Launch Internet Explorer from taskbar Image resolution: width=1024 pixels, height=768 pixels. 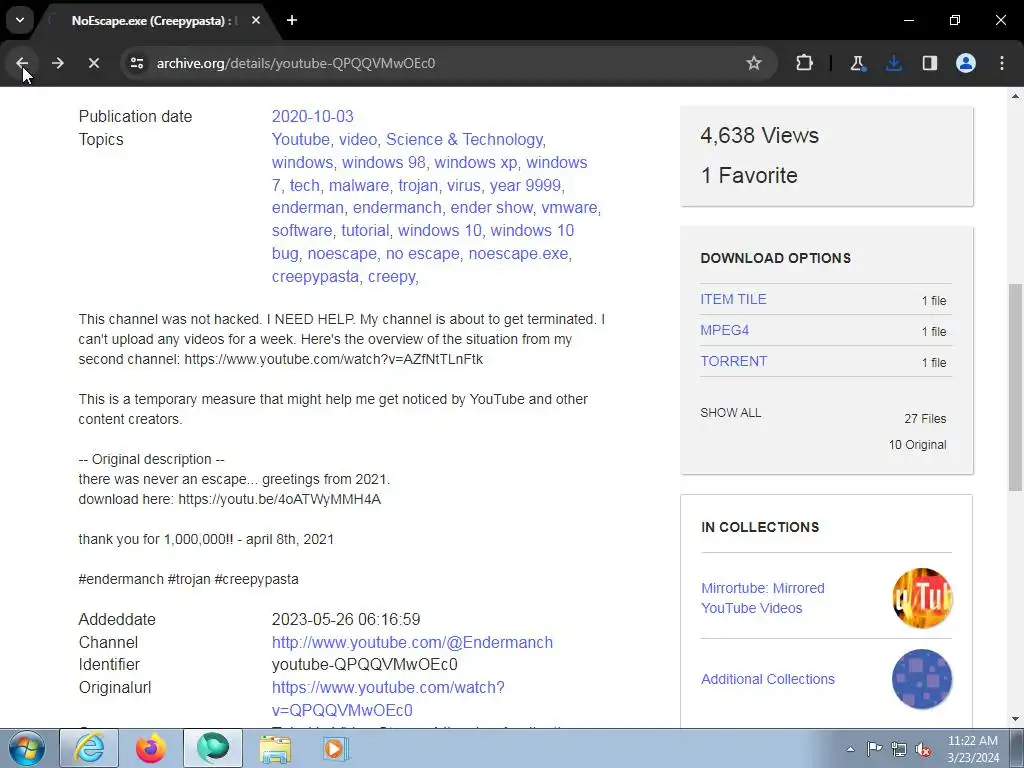pos(89,748)
